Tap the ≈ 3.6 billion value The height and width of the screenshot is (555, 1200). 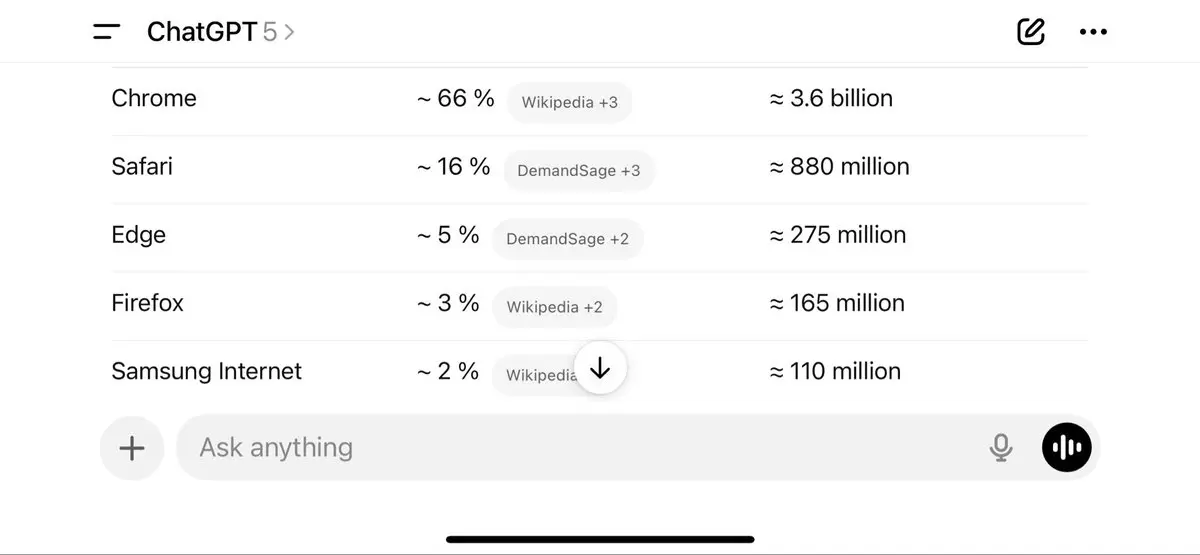tap(830, 98)
